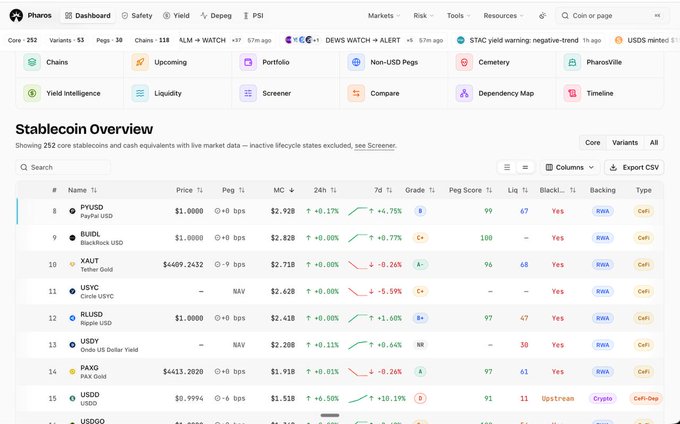Open the Liquidity waves icon tile

click(x=140, y=93)
